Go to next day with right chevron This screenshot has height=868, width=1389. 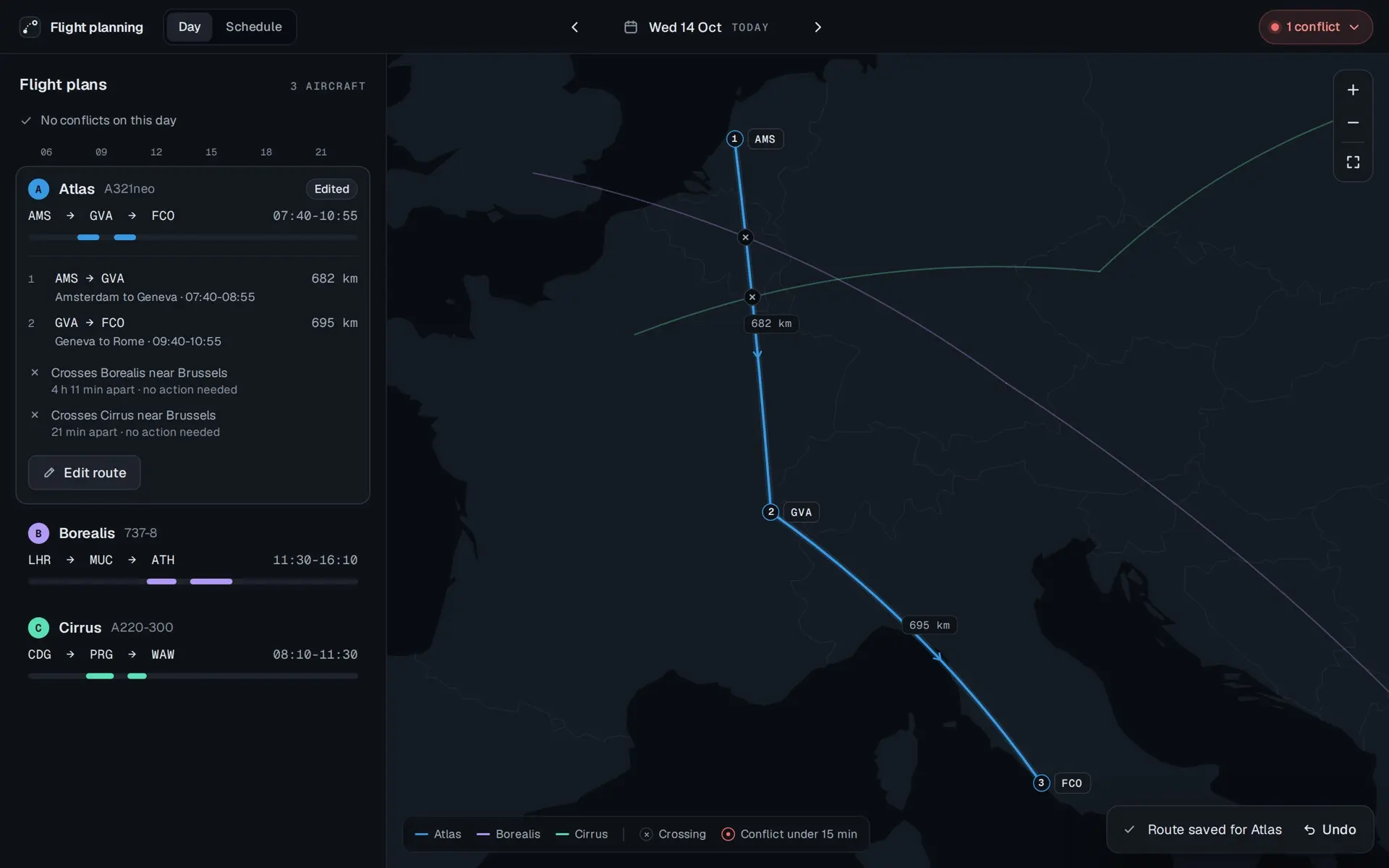(x=817, y=27)
